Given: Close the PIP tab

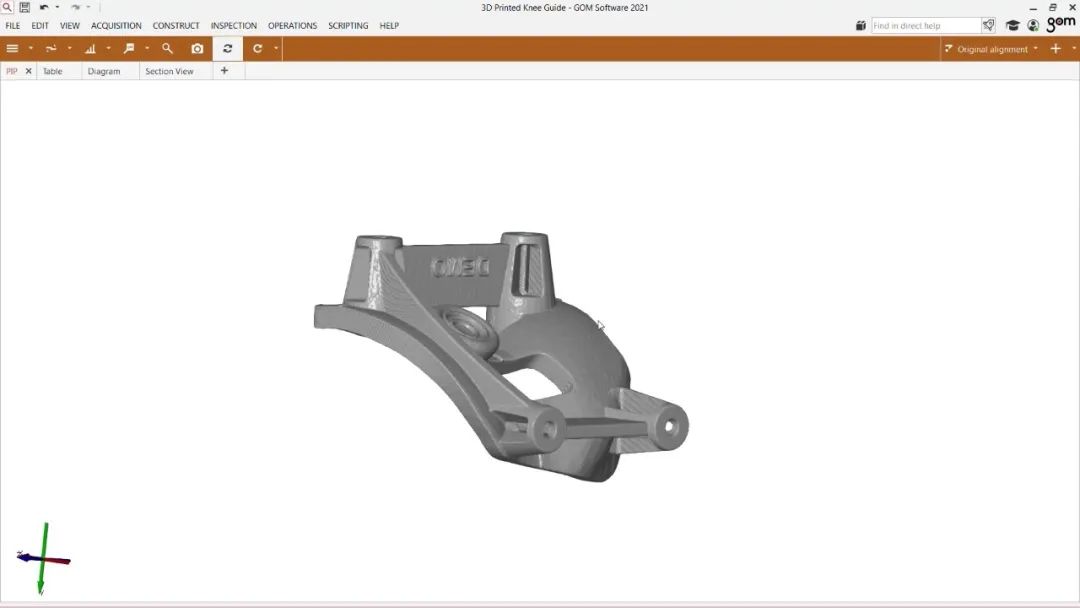Looking at the screenshot, I should [x=28, y=71].
